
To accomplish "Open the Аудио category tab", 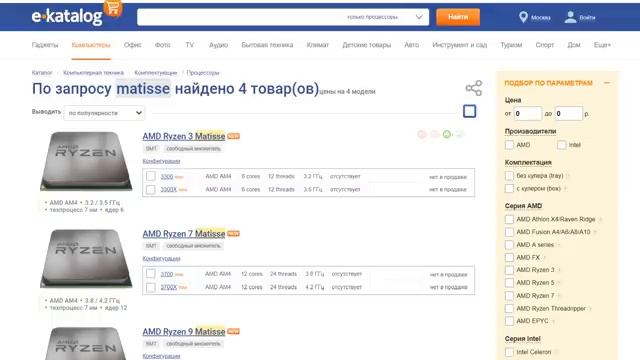I will 218,45.
